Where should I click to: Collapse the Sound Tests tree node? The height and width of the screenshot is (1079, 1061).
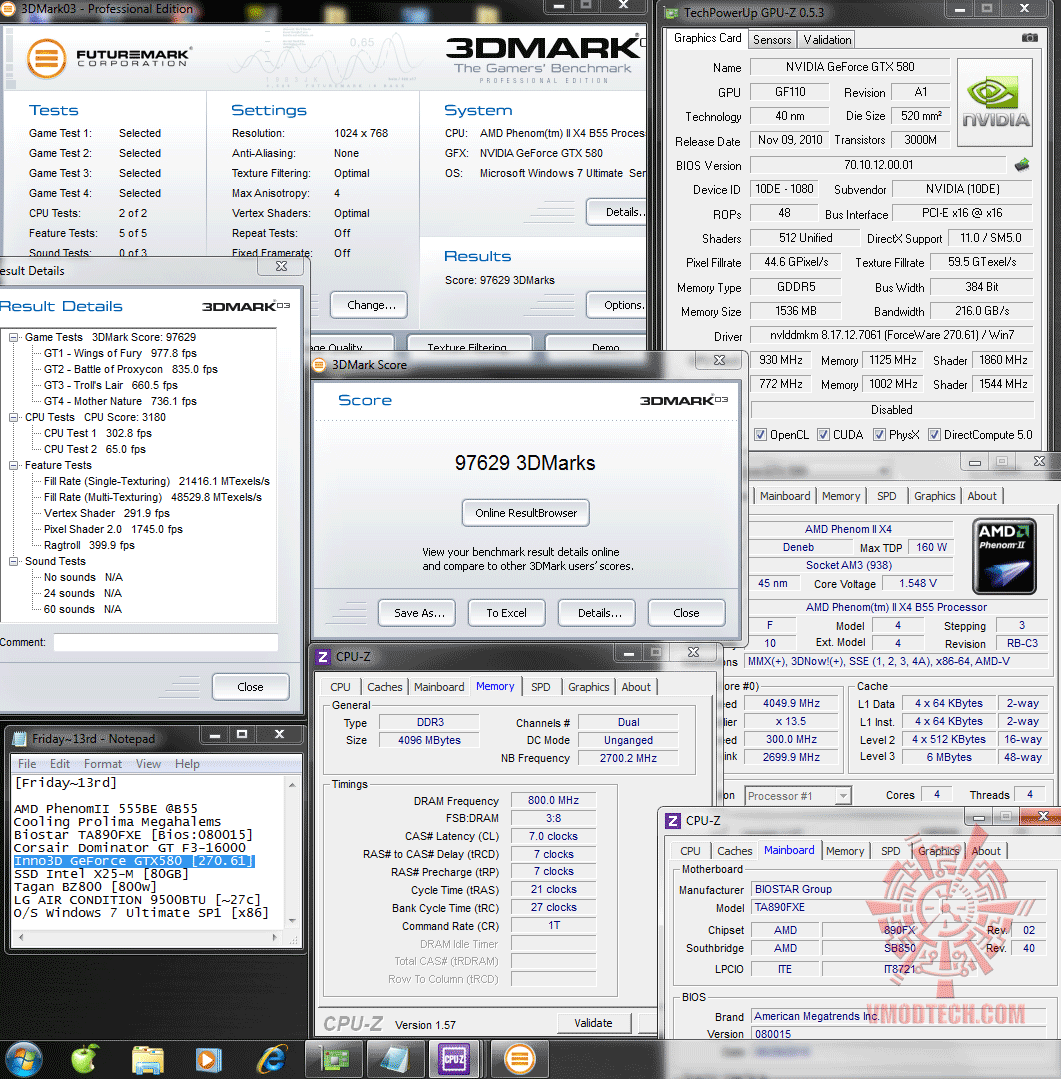[x=13, y=562]
